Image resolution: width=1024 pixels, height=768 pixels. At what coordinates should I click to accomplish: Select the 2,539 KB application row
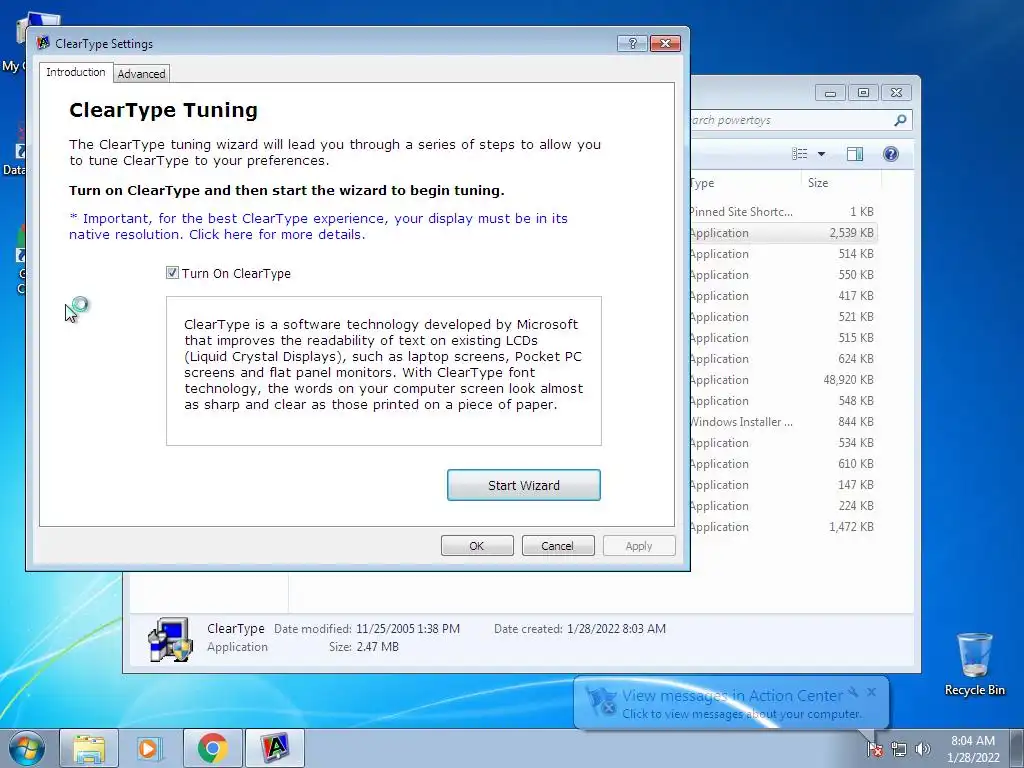coord(782,233)
